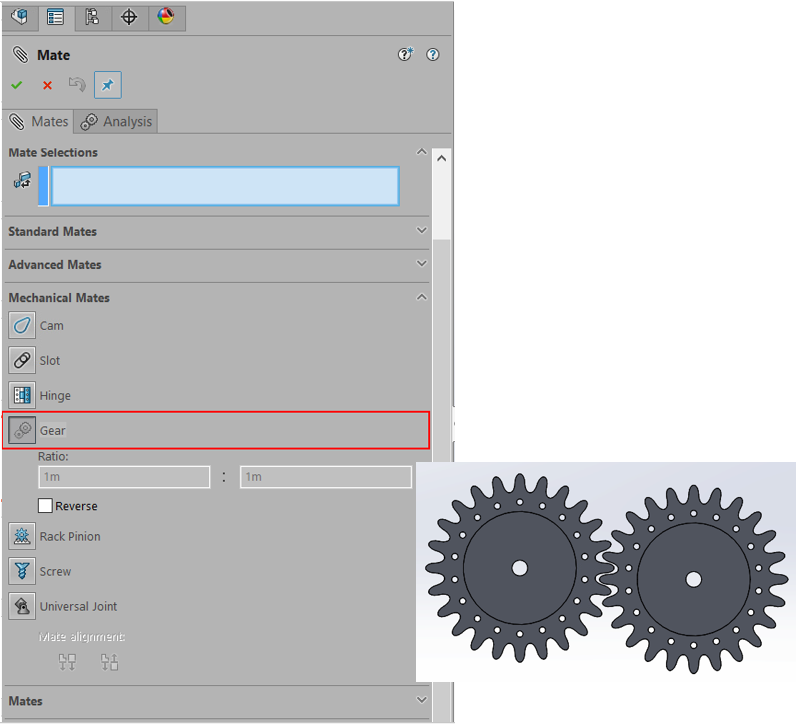Confirm the mate with green checkmark

pyautogui.click(x=17, y=85)
